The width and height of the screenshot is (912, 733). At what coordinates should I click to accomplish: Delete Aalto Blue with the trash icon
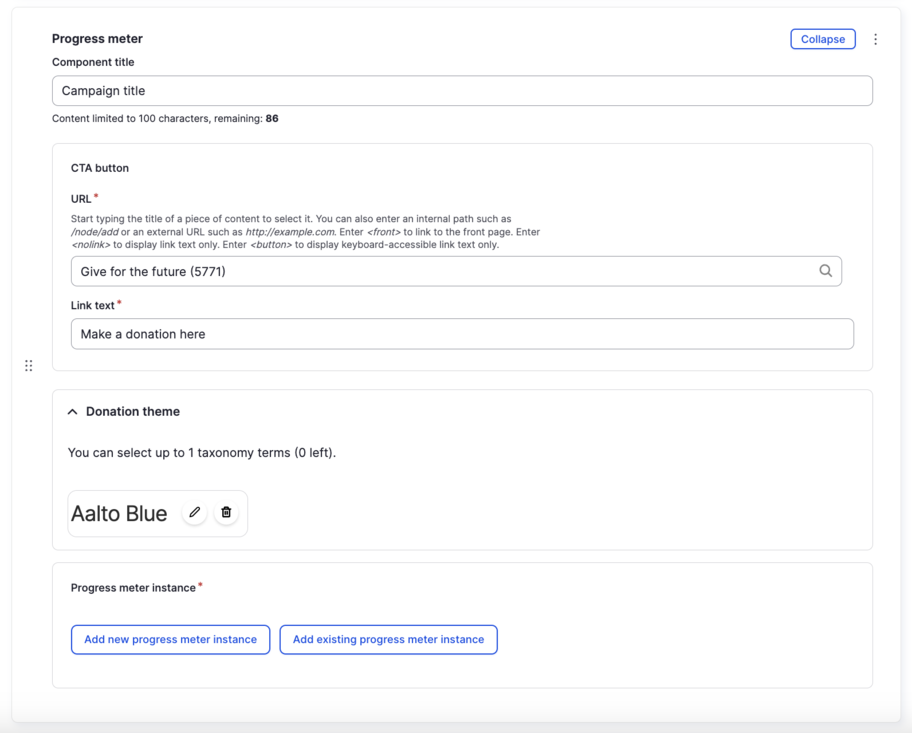point(226,513)
